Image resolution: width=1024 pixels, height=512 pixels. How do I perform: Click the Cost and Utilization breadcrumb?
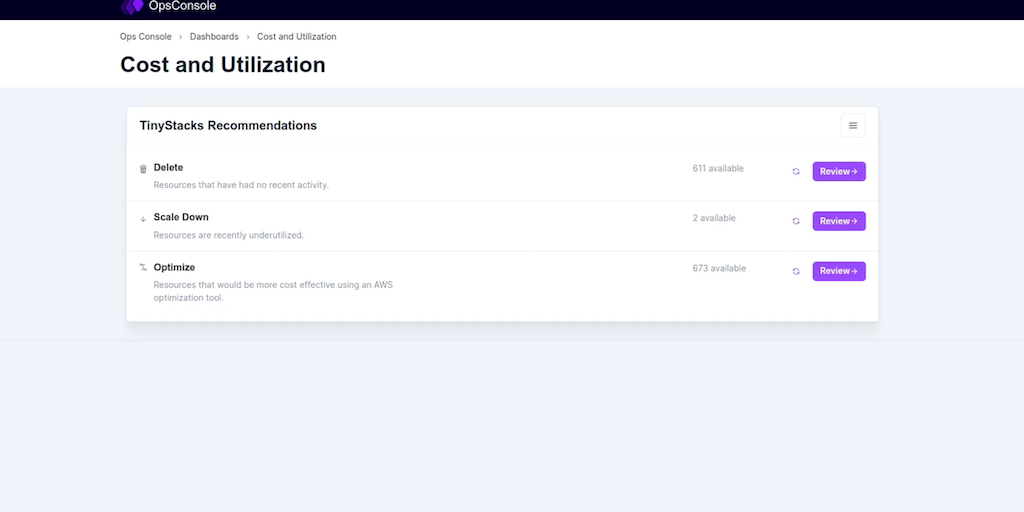(296, 37)
